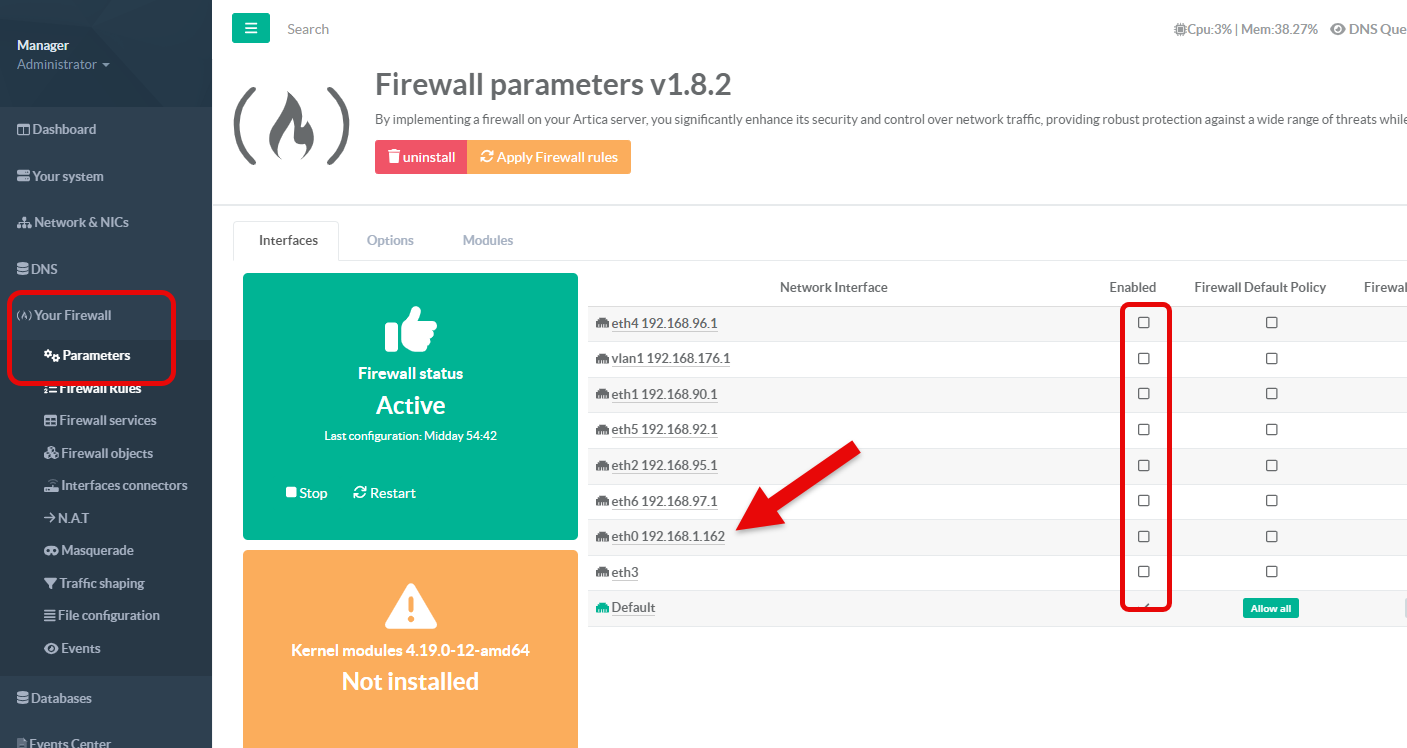Screen dimensions: 1407x748
Task: Click the Masquerade mask icon
Action: coord(51,551)
